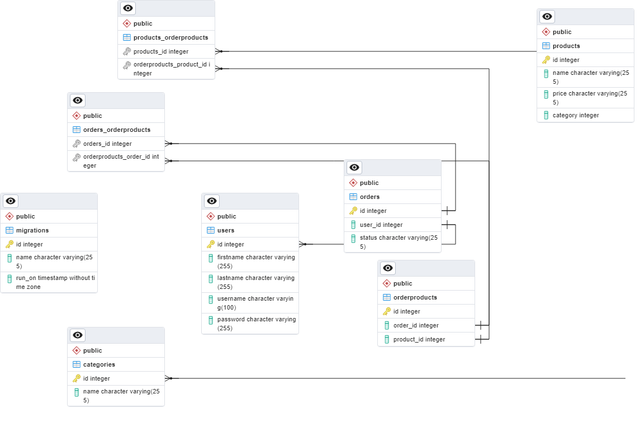
Task: Click table icon beside products name
Action: point(546,46)
